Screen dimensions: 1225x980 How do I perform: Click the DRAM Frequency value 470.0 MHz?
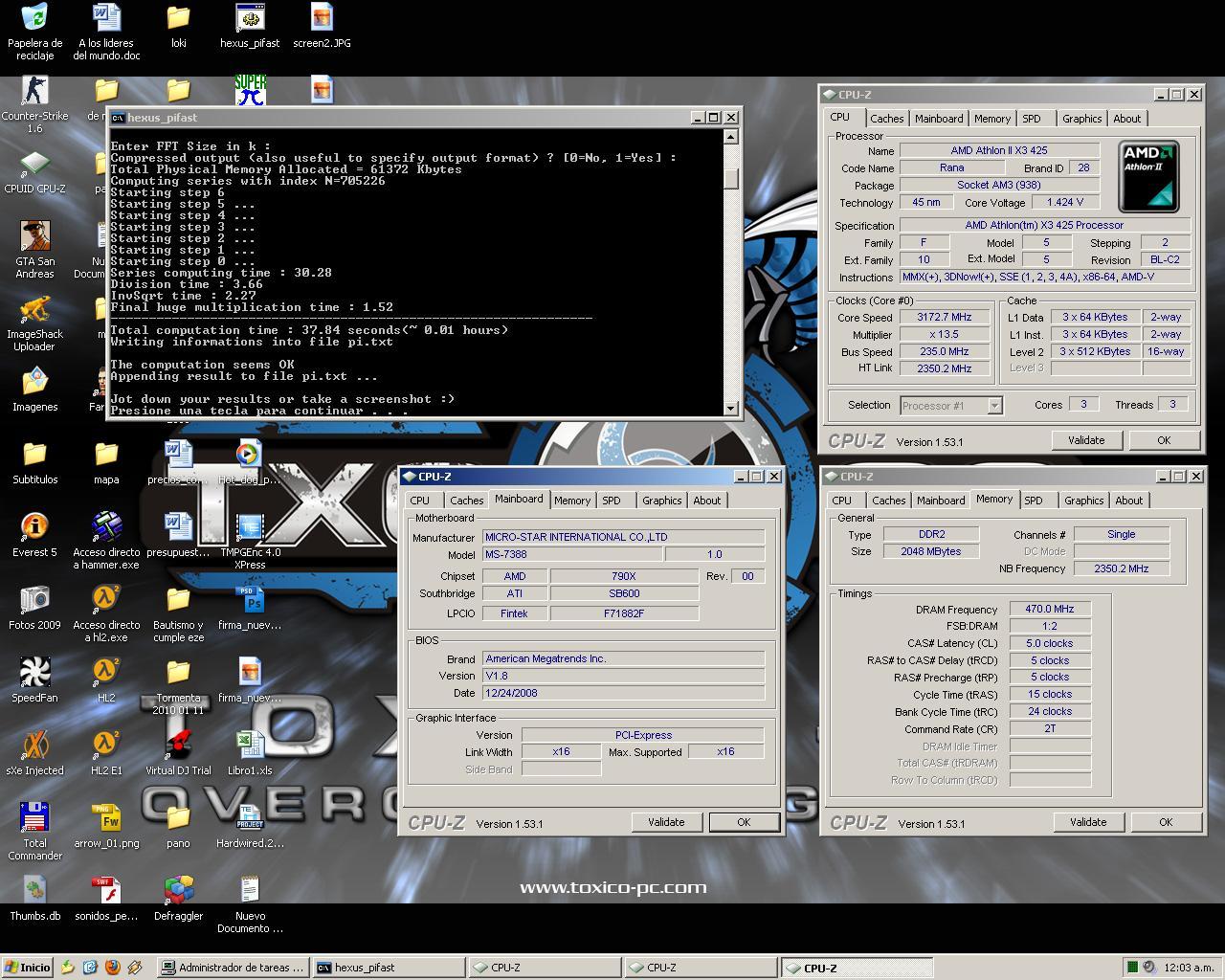(x=1050, y=609)
